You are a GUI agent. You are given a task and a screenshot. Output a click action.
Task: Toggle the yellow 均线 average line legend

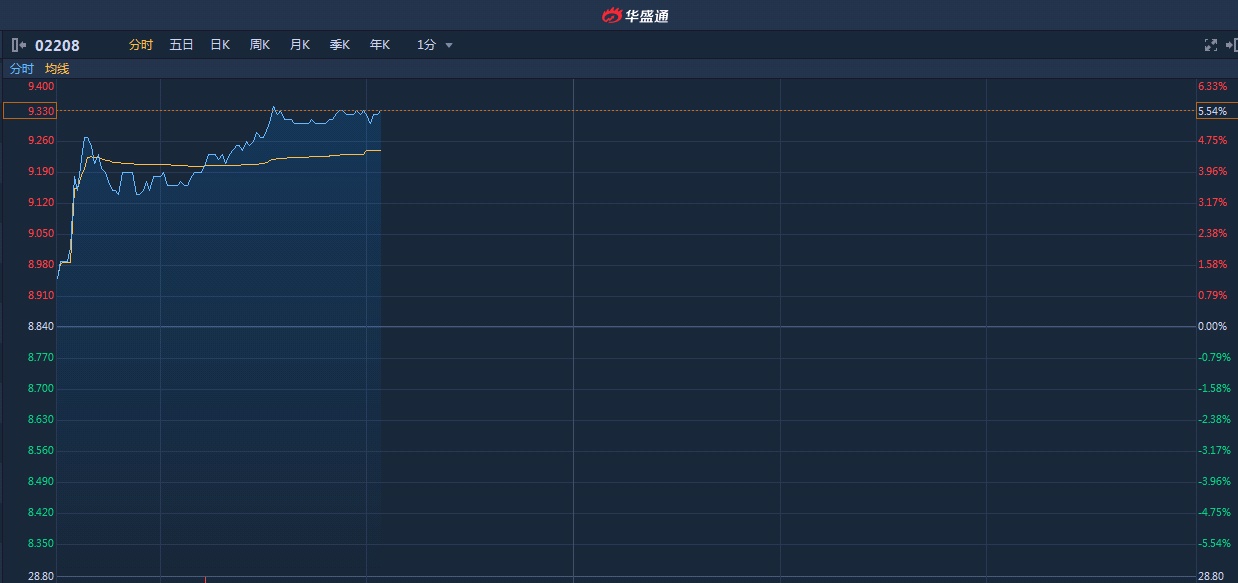coord(57,69)
